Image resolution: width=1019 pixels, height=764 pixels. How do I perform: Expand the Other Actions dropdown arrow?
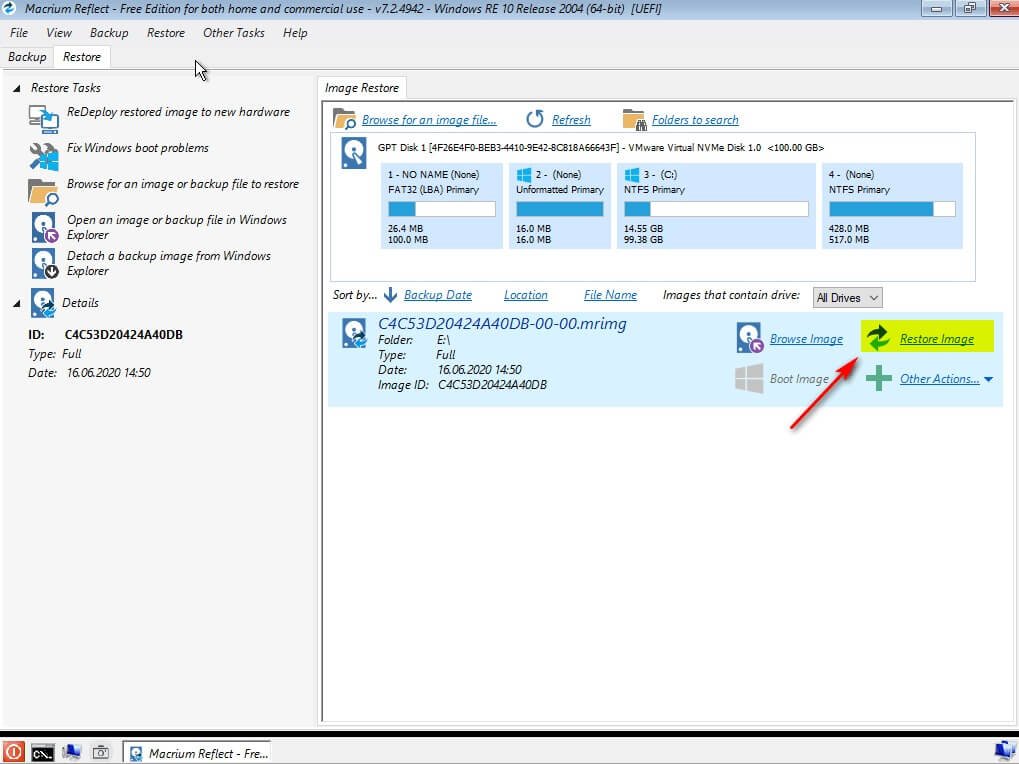(x=988, y=379)
